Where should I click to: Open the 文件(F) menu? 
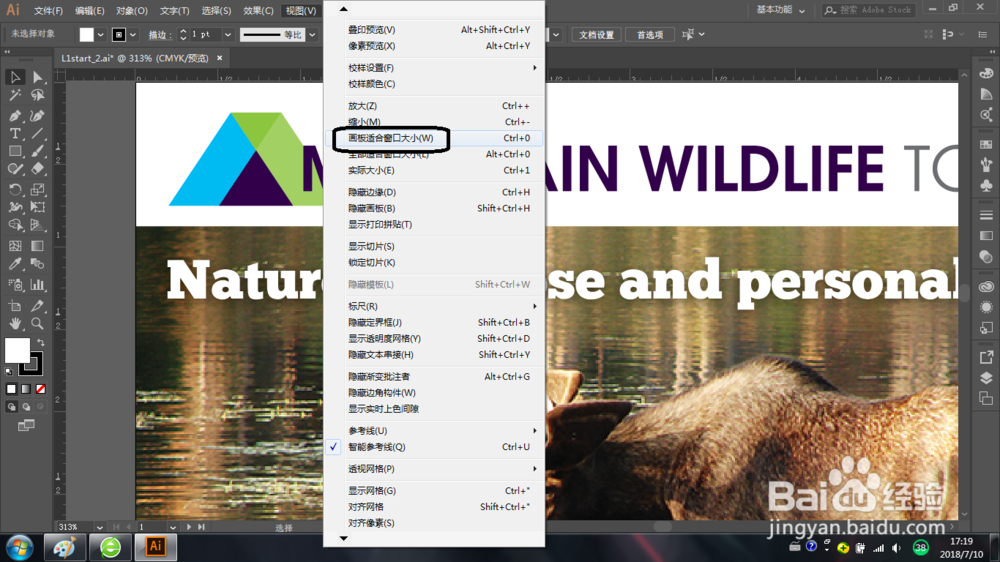pos(48,11)
